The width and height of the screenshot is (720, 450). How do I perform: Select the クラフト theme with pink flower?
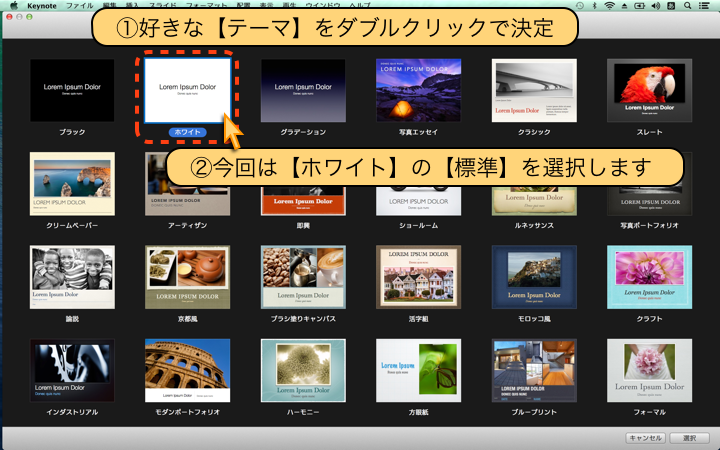coord(649,277)
